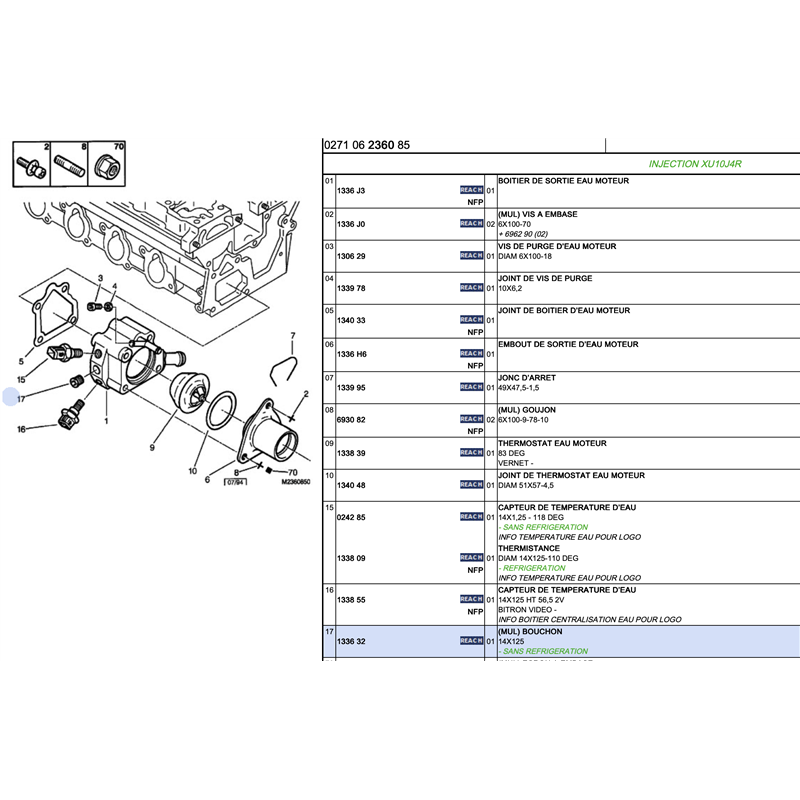Open the nut thumbnail numbered 70
Image resolution: width=800 pixels, height=800 pixels.
click(107, 164)
